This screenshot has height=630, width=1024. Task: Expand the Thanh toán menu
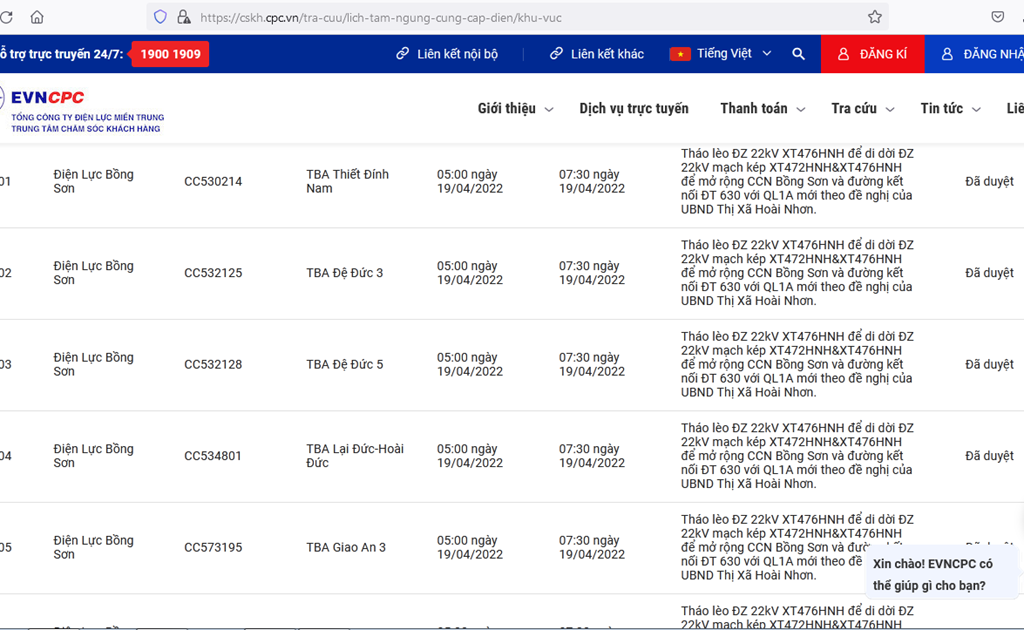762,108
